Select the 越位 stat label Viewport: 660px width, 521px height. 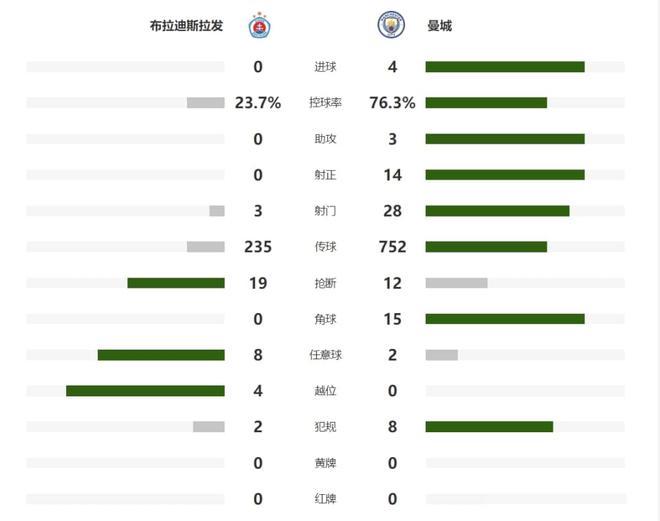[x=324, y=391]
